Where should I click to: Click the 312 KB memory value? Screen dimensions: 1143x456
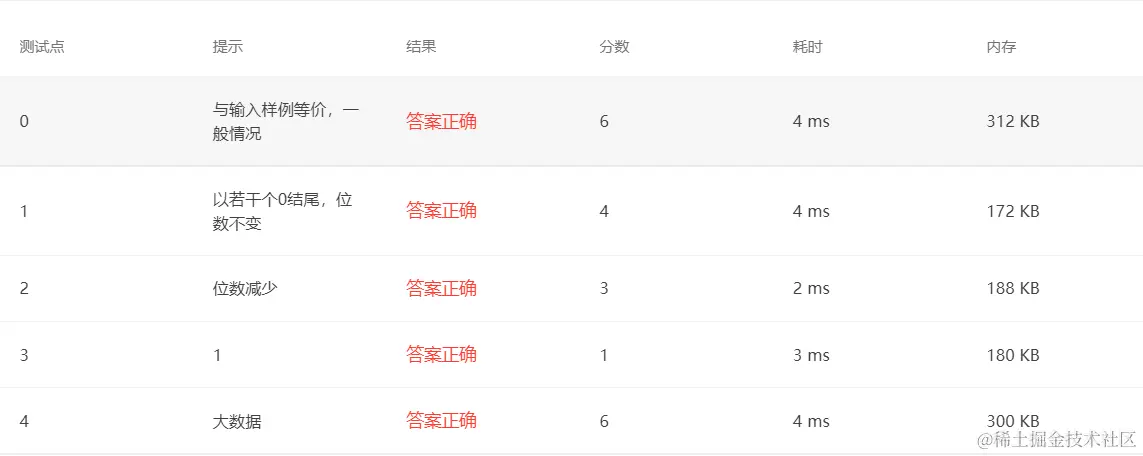[1013, 122]
